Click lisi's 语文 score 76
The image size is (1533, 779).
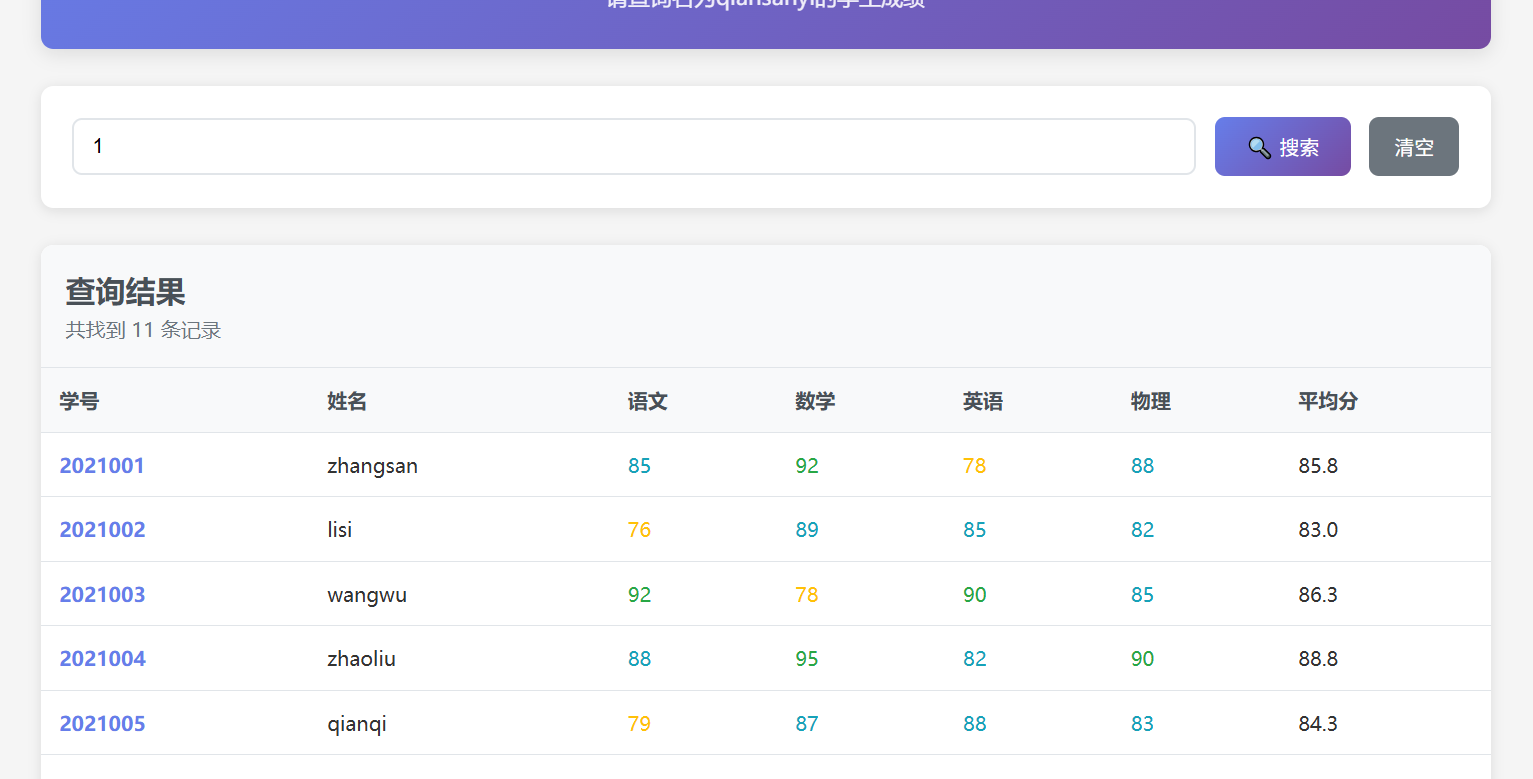click(x=639, y=529)
